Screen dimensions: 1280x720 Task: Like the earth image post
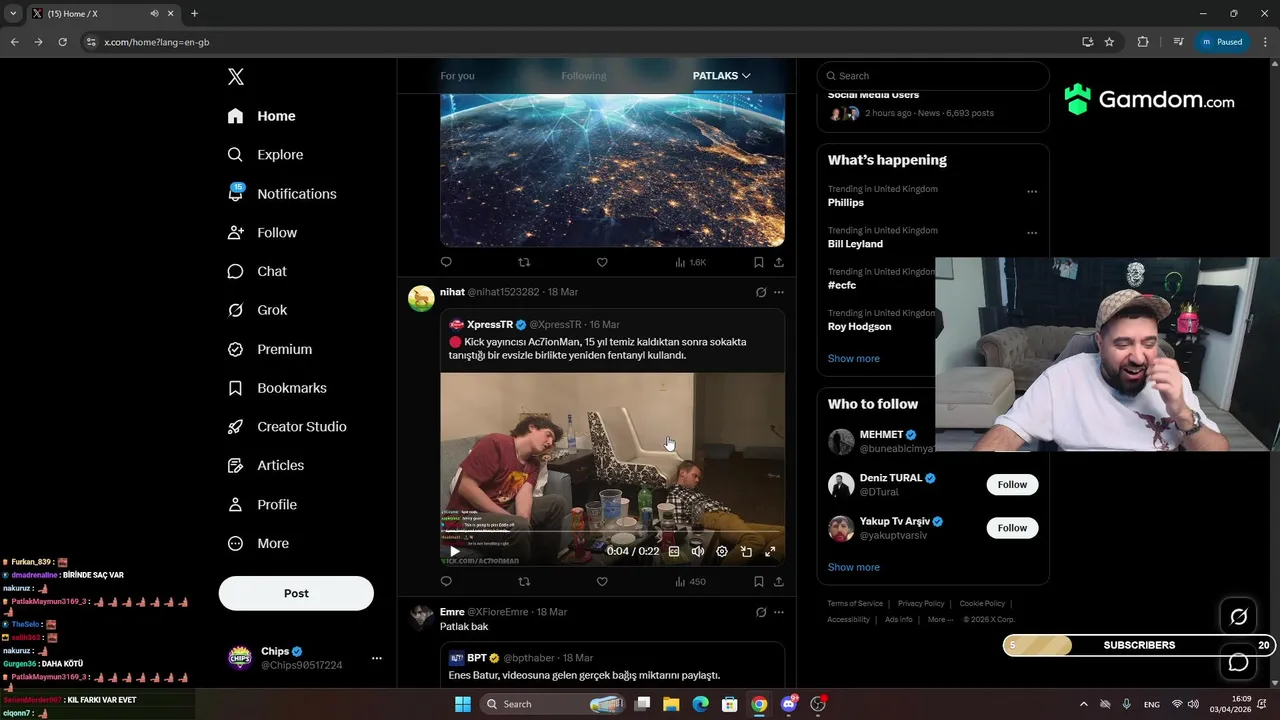click(x=602, y=262)
